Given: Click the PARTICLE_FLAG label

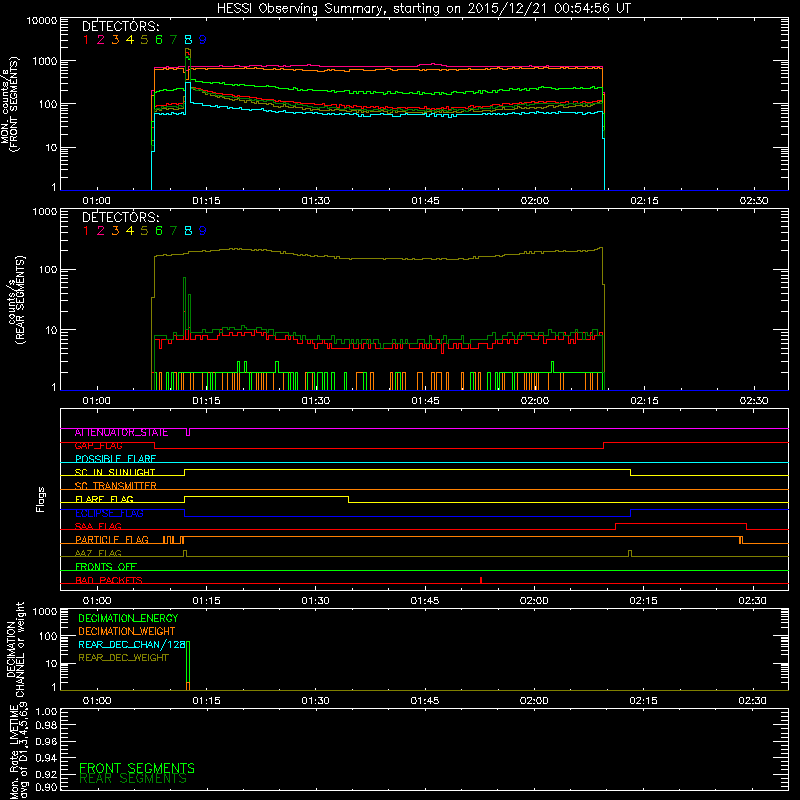Looking at the screenshot, I should click(112, 540).
